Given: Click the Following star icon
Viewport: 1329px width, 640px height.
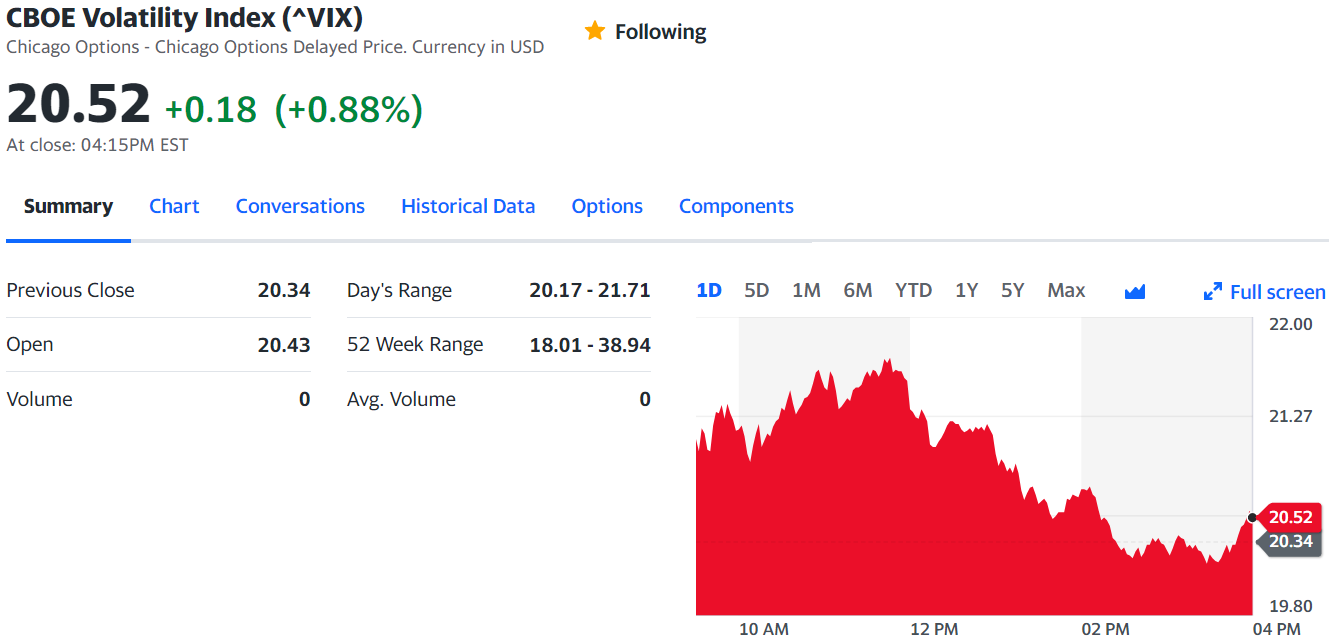Looking at the screenshot, I should 595,31.
